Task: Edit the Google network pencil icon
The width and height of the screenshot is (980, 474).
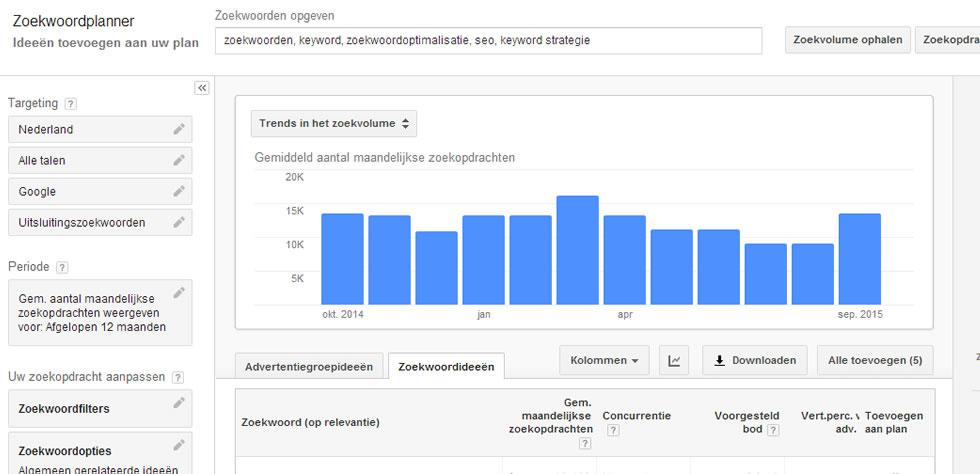Action: coord(179,191)
